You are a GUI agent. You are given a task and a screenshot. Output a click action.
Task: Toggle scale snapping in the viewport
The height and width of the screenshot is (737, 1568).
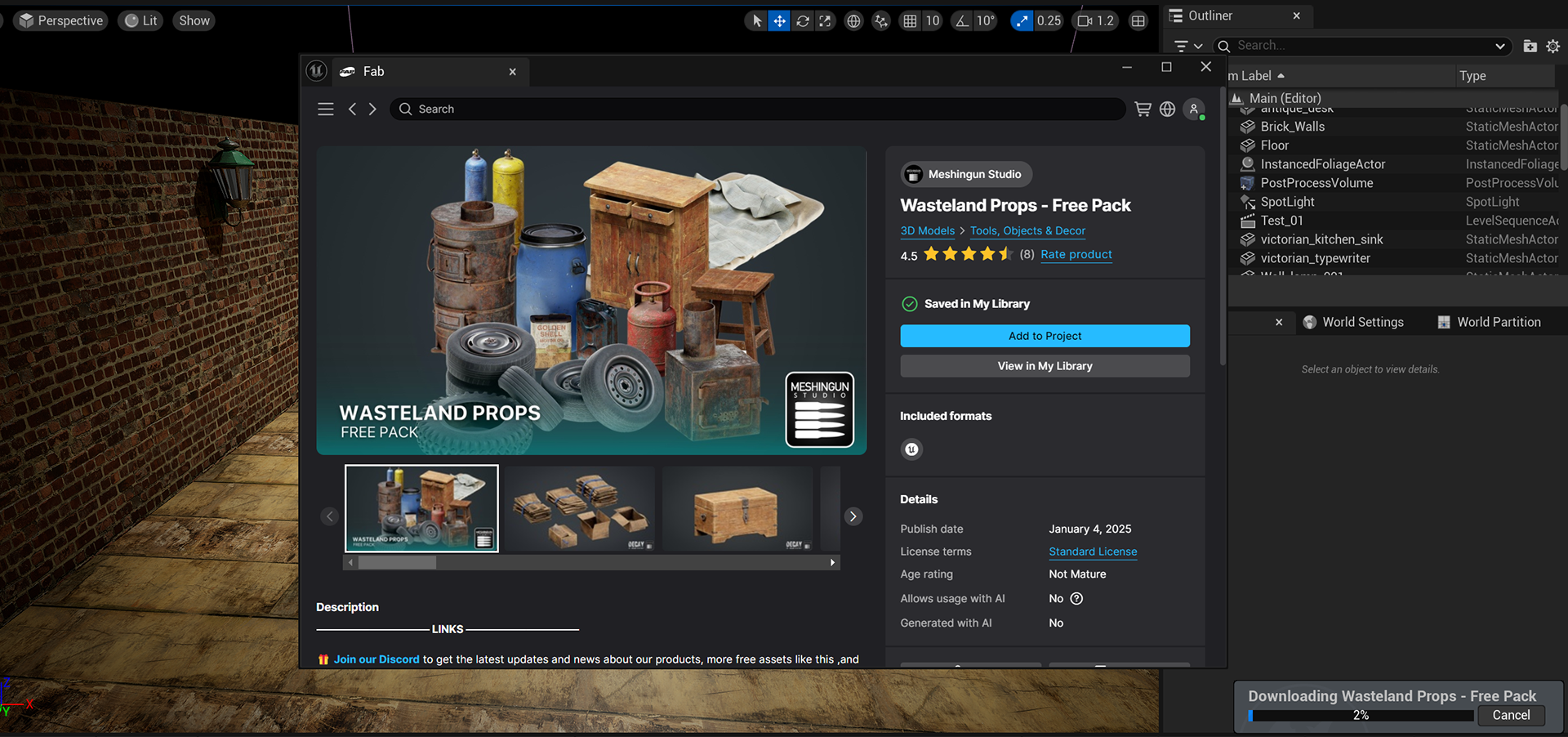coord(1022,20)
